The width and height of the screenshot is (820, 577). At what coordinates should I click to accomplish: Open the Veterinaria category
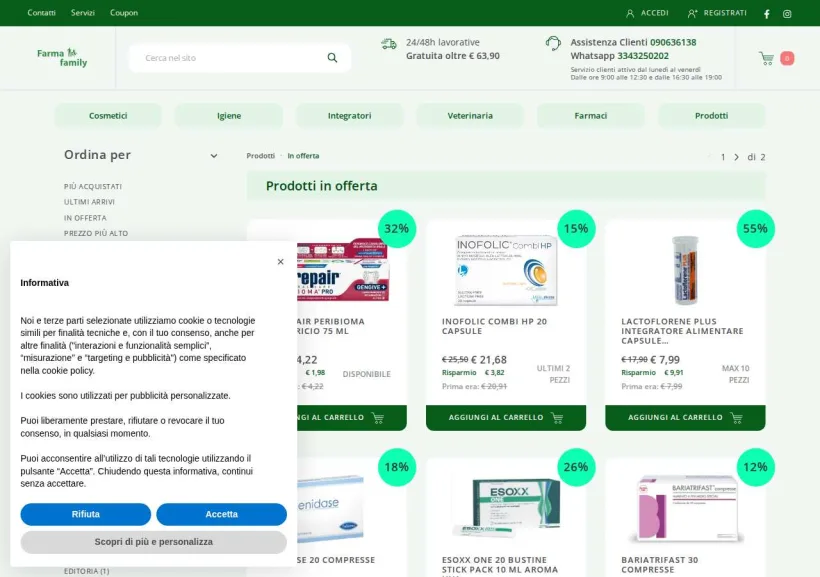470,116
